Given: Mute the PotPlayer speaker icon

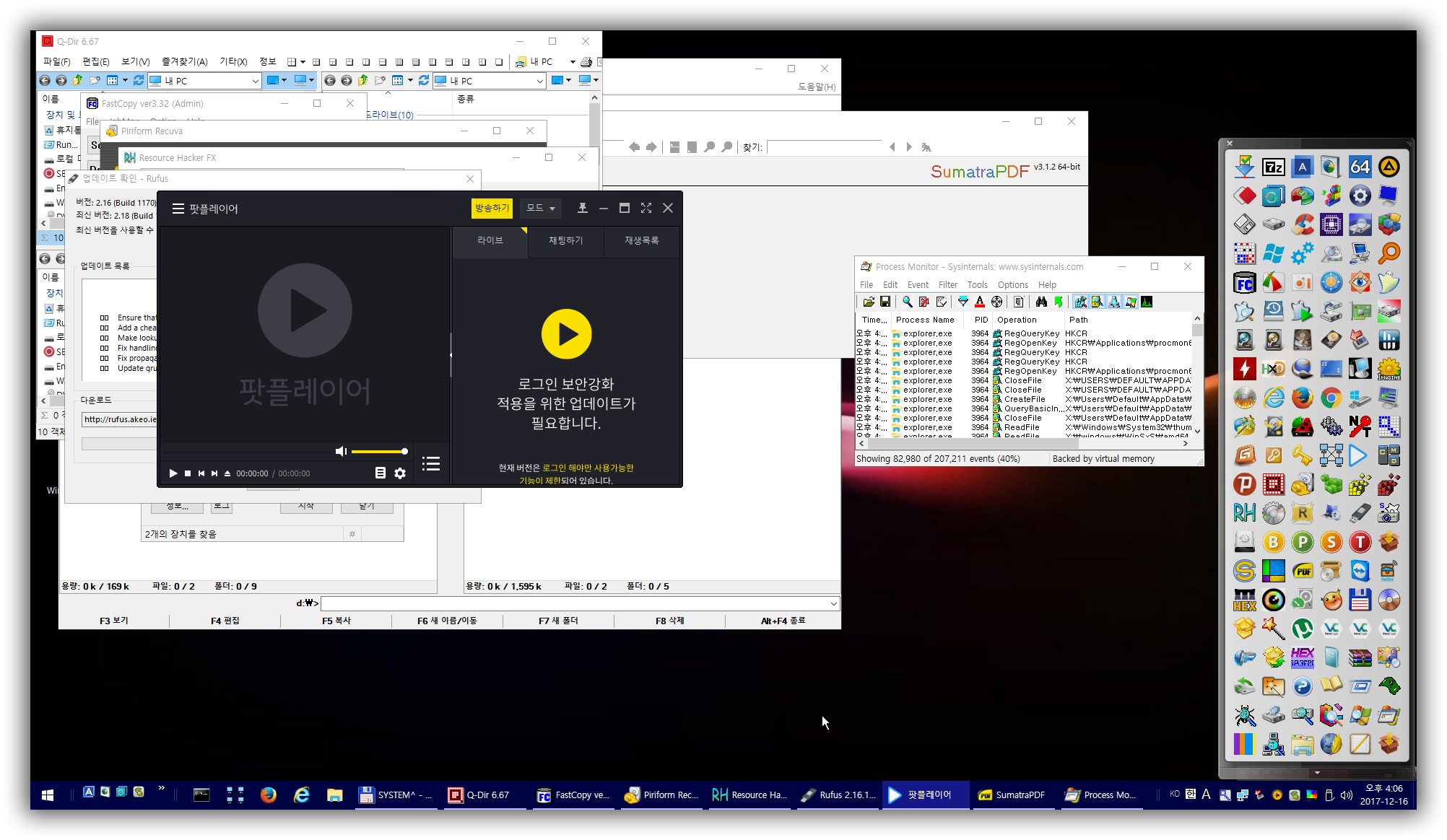Looking at the screenshot, I should [x=341, y=451].
